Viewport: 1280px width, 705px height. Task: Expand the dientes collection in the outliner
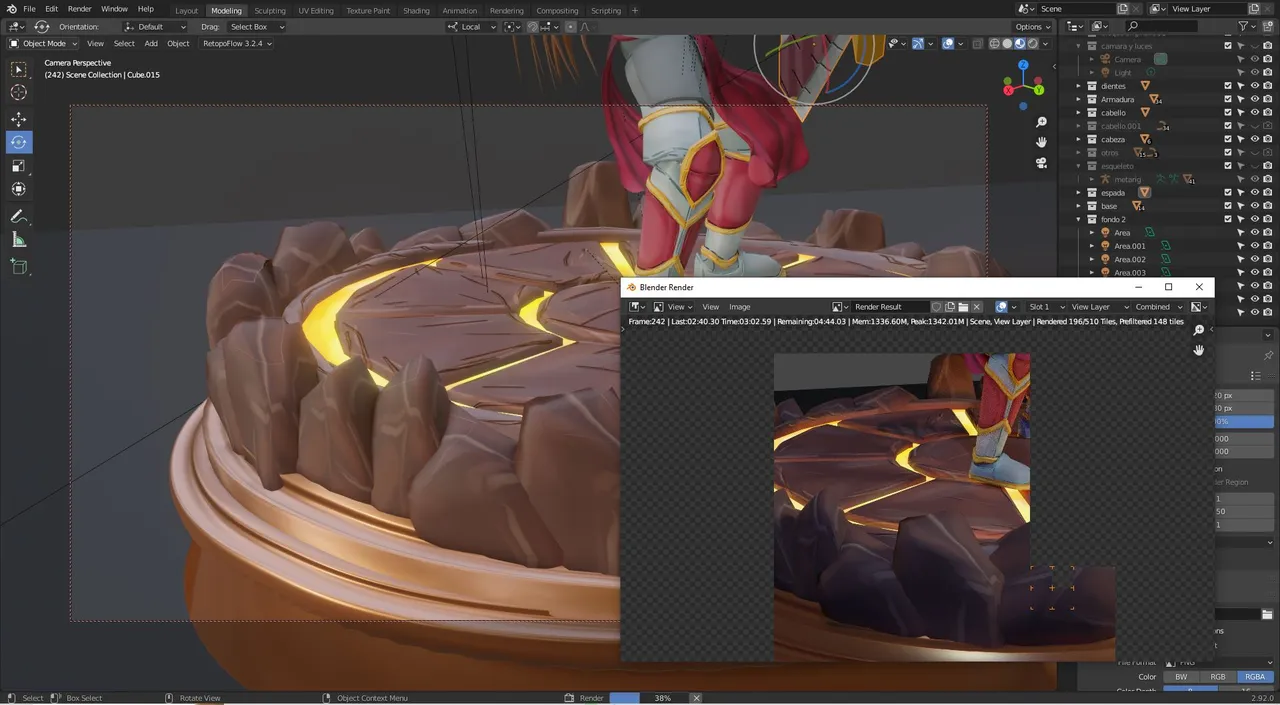(1079, 86)
